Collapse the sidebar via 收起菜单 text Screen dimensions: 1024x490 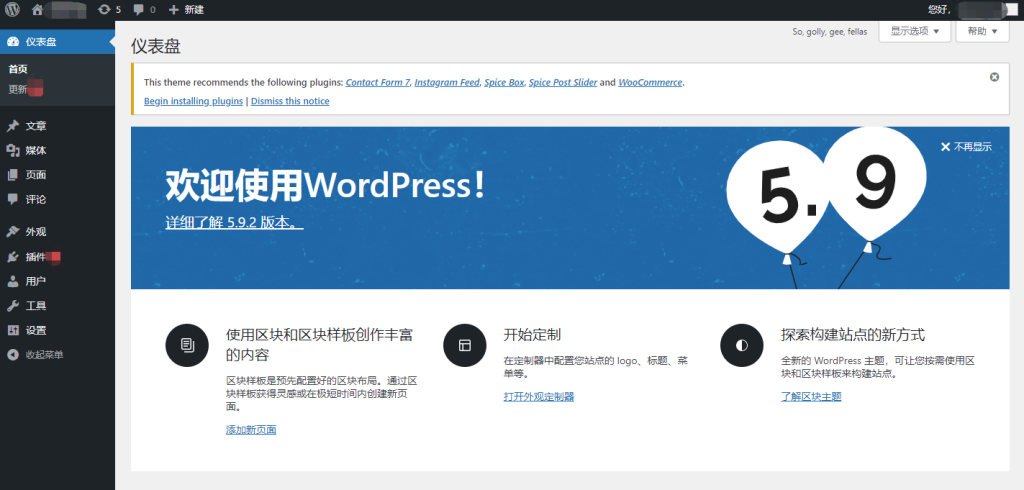pyautogui.click(x=44, y=355)
